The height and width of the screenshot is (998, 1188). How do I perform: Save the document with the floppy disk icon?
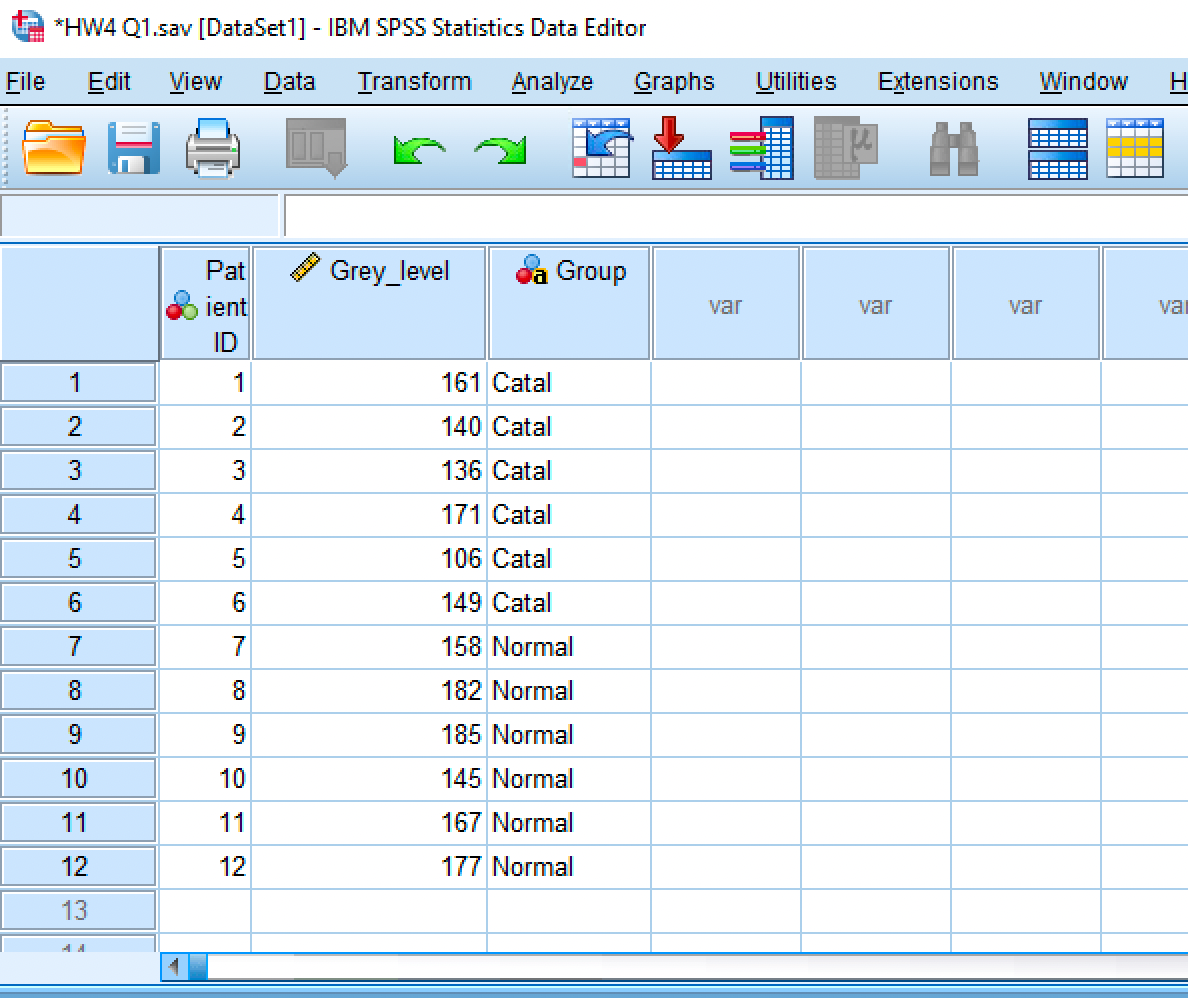[133, 148]
